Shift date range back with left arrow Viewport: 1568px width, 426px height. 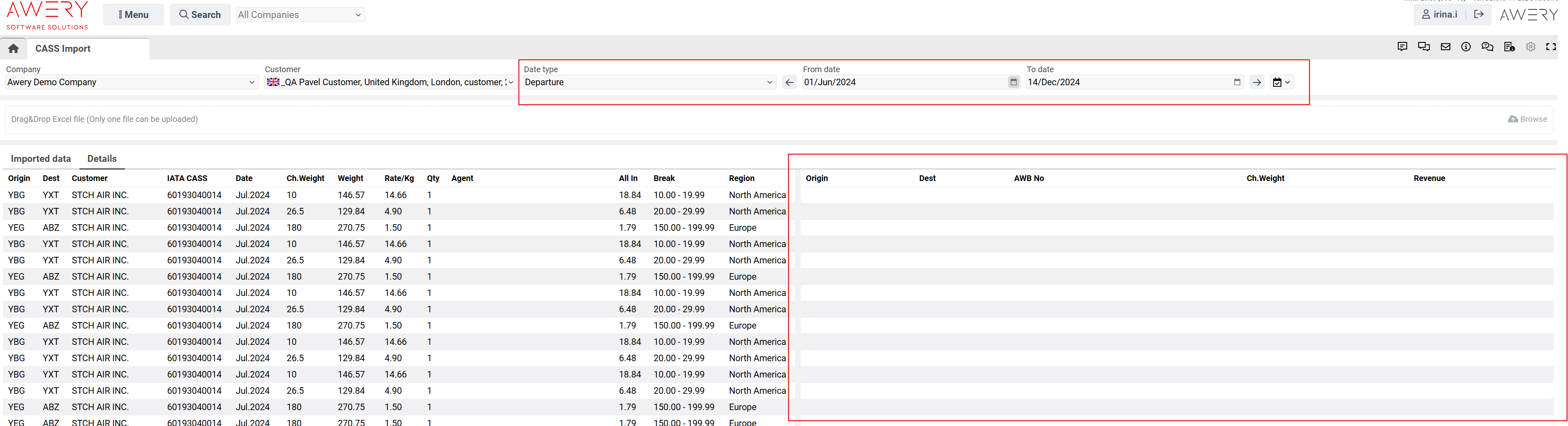(x=789, y=82)
